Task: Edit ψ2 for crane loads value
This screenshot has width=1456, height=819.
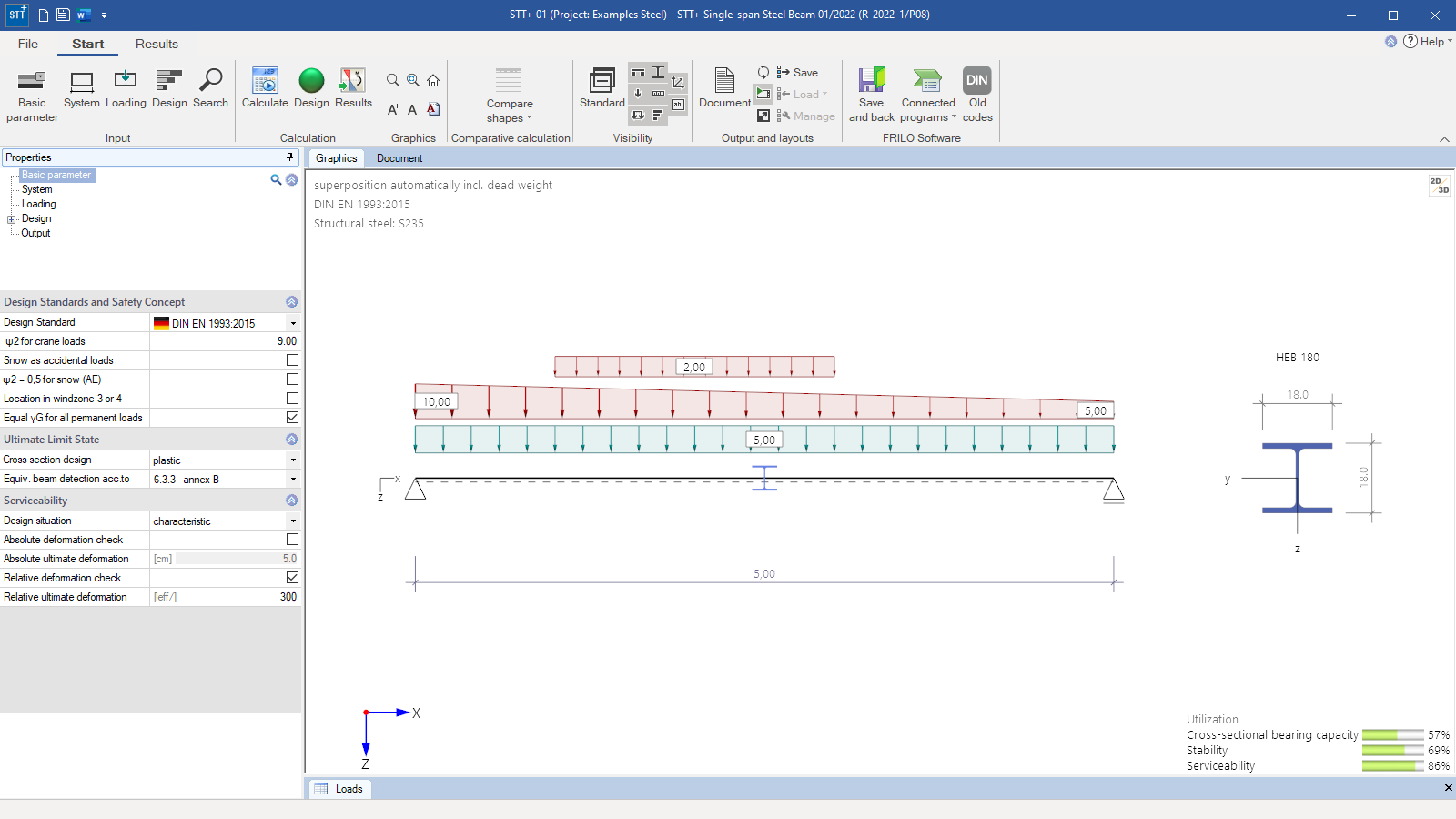Action: [225, 341]
